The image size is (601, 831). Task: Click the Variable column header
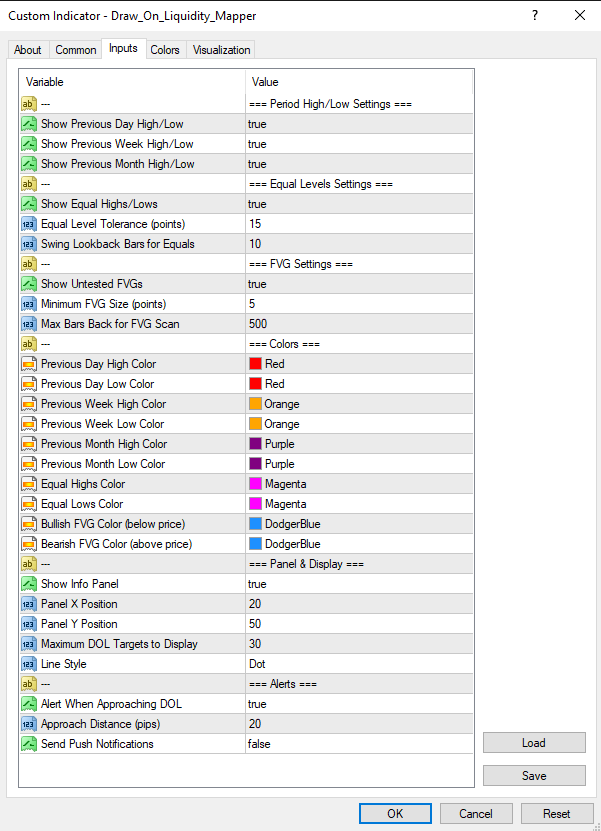pos(132,82)
